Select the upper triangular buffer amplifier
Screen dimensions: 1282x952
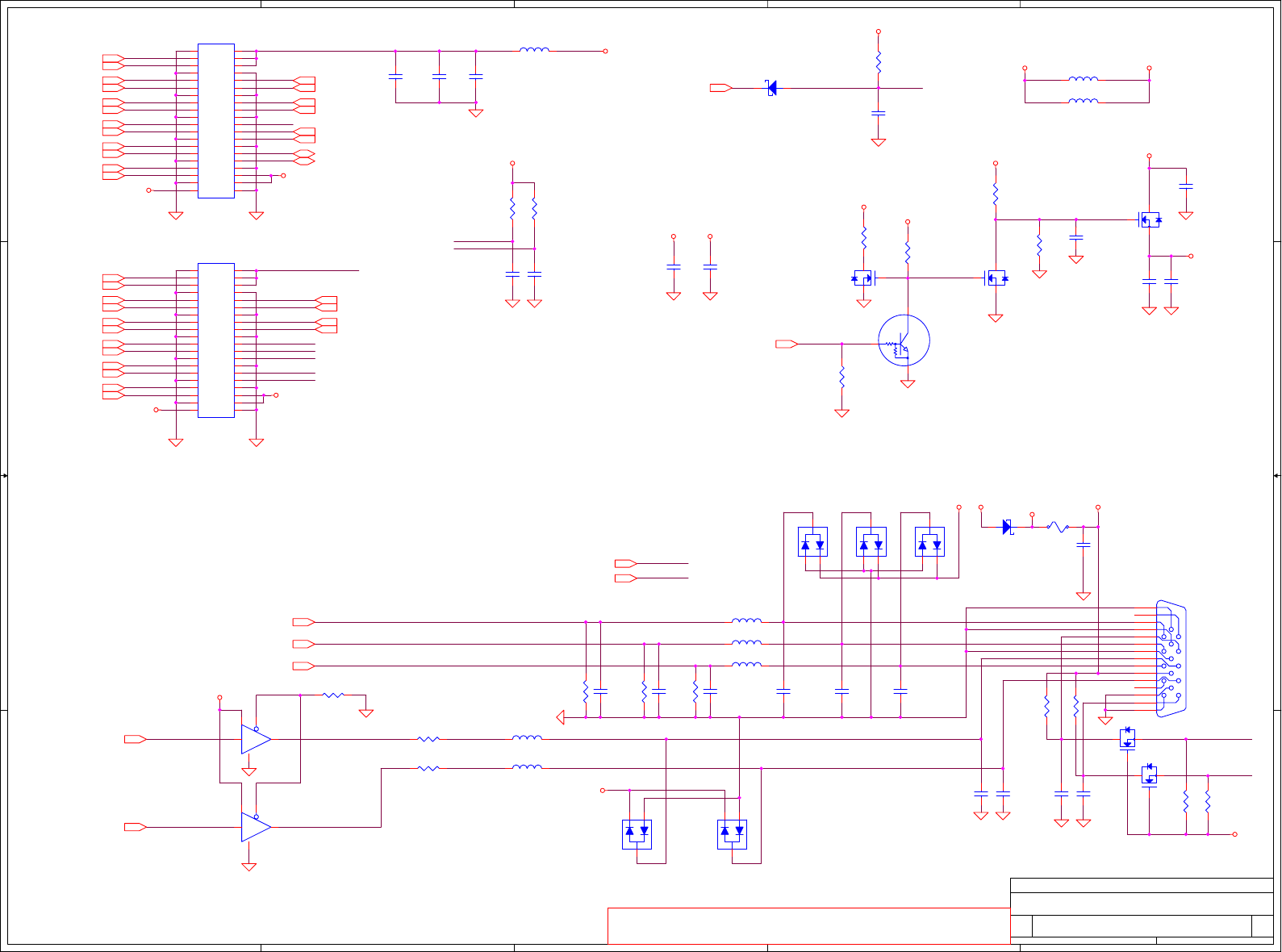pyautogui.click(x=256, y=739)
